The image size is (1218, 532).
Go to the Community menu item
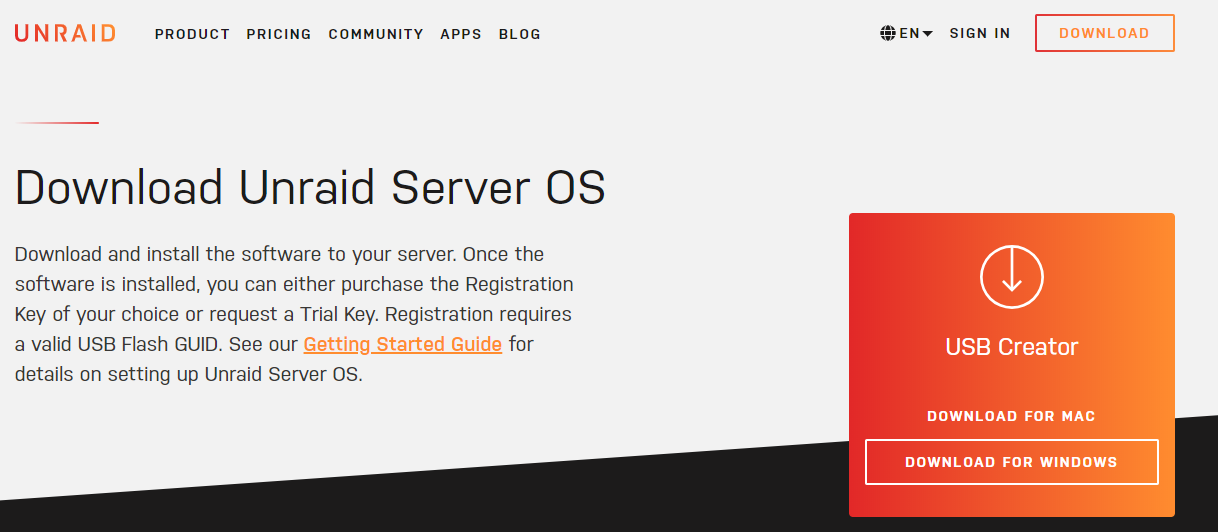point(376,34)
